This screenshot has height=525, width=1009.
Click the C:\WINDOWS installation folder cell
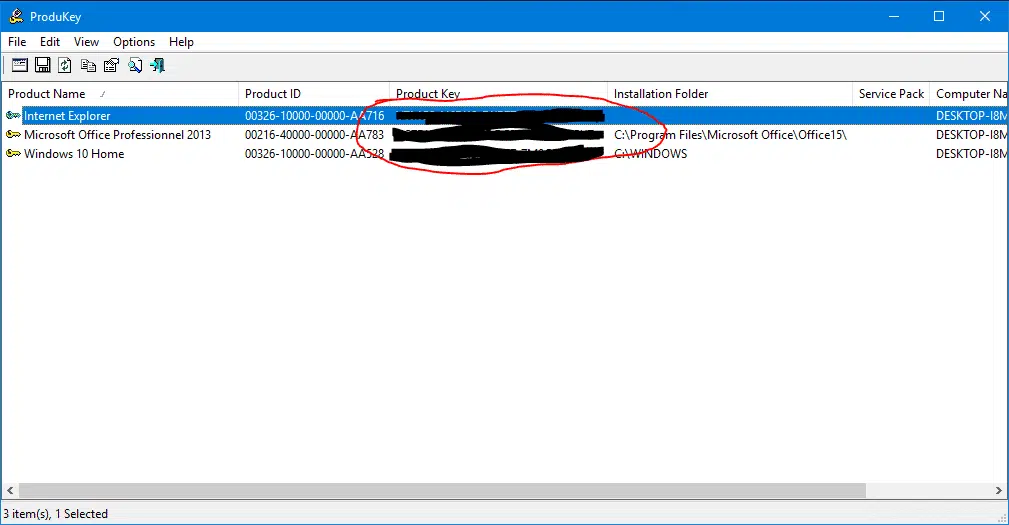pyautogui.click(x=651, y=154)
